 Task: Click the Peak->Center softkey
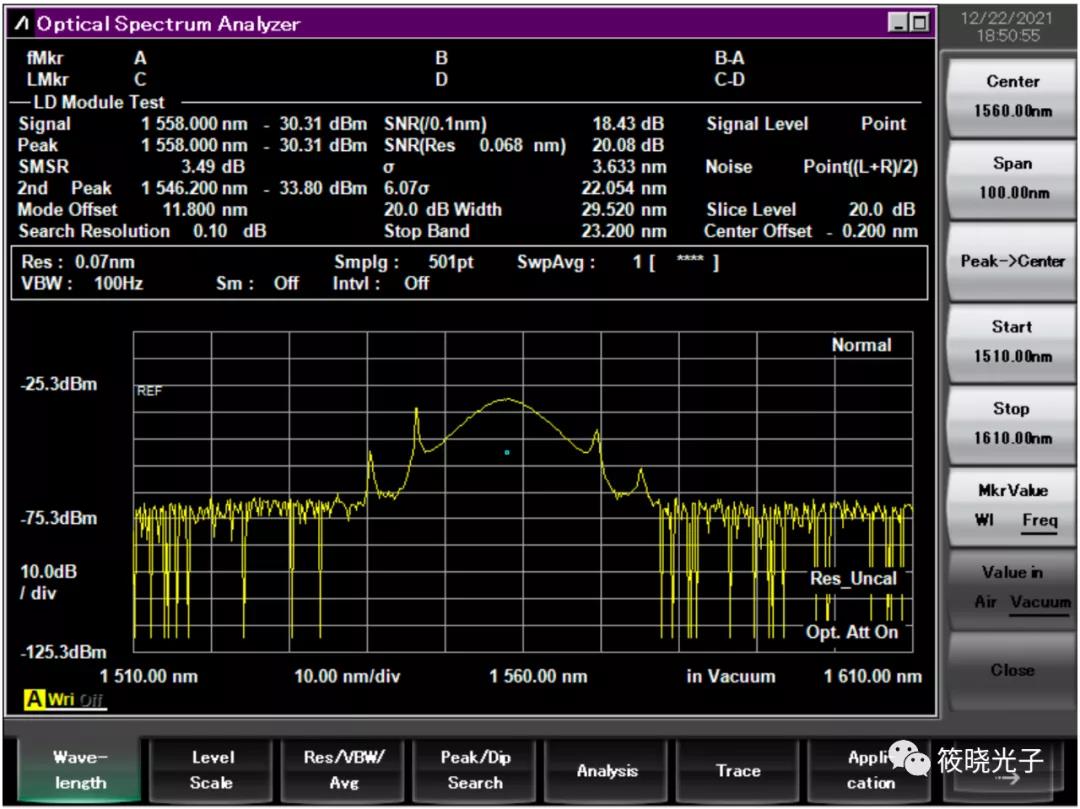coord(1012,261)
